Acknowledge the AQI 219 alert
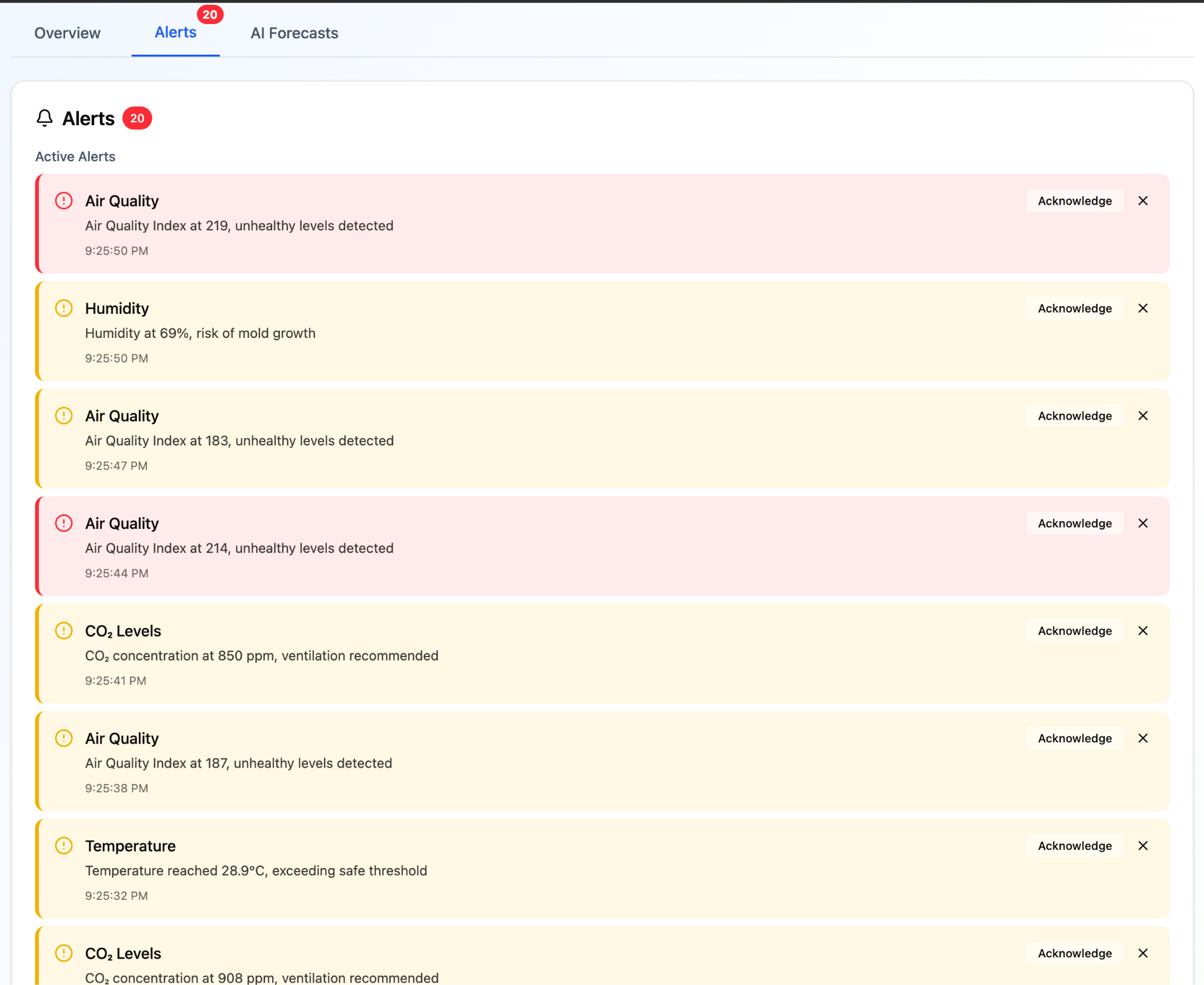Screen dimensions: 1204x985 click(x=1074, y=201)
